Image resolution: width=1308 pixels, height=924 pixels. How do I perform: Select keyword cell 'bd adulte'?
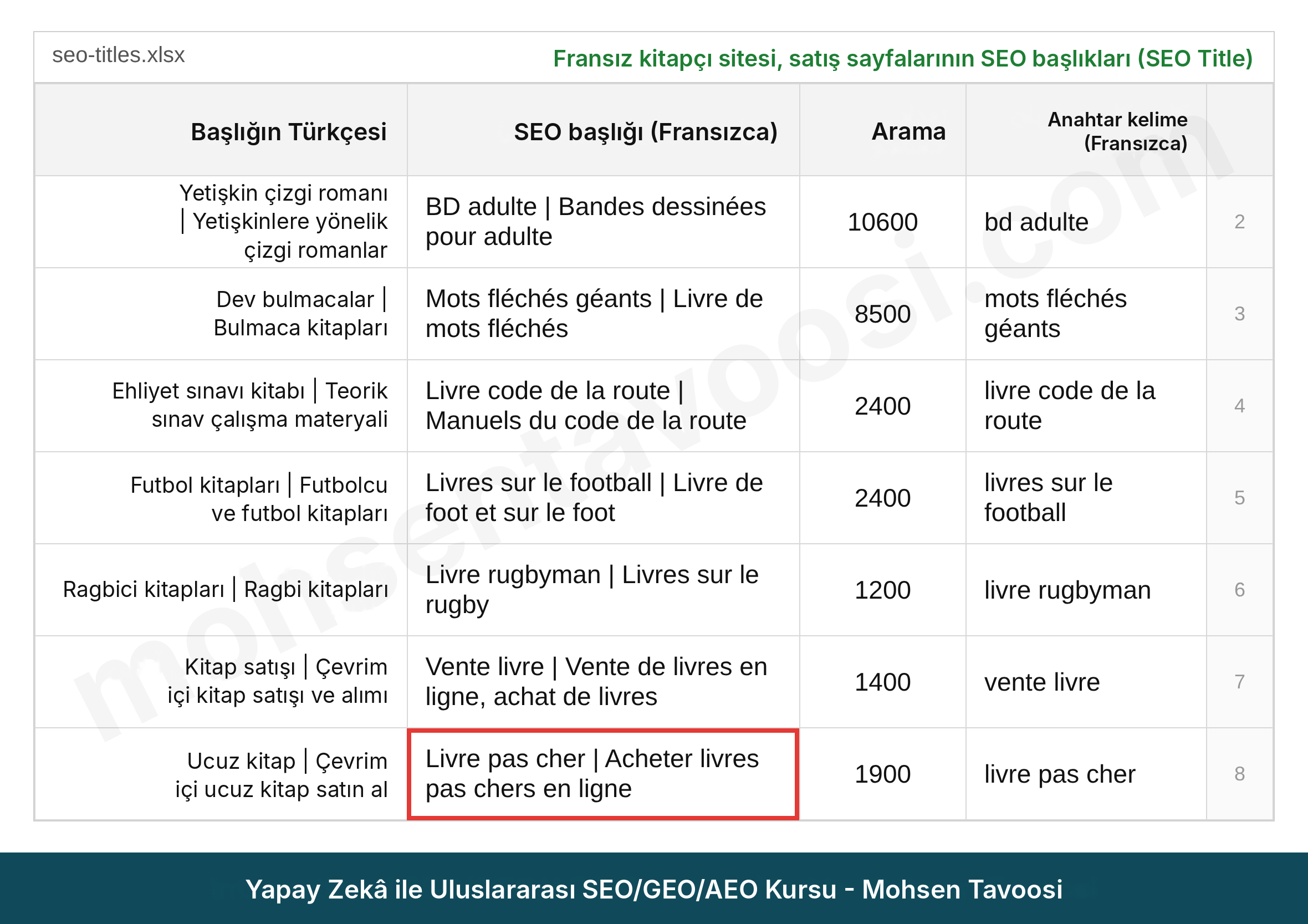coord(1086,222)
